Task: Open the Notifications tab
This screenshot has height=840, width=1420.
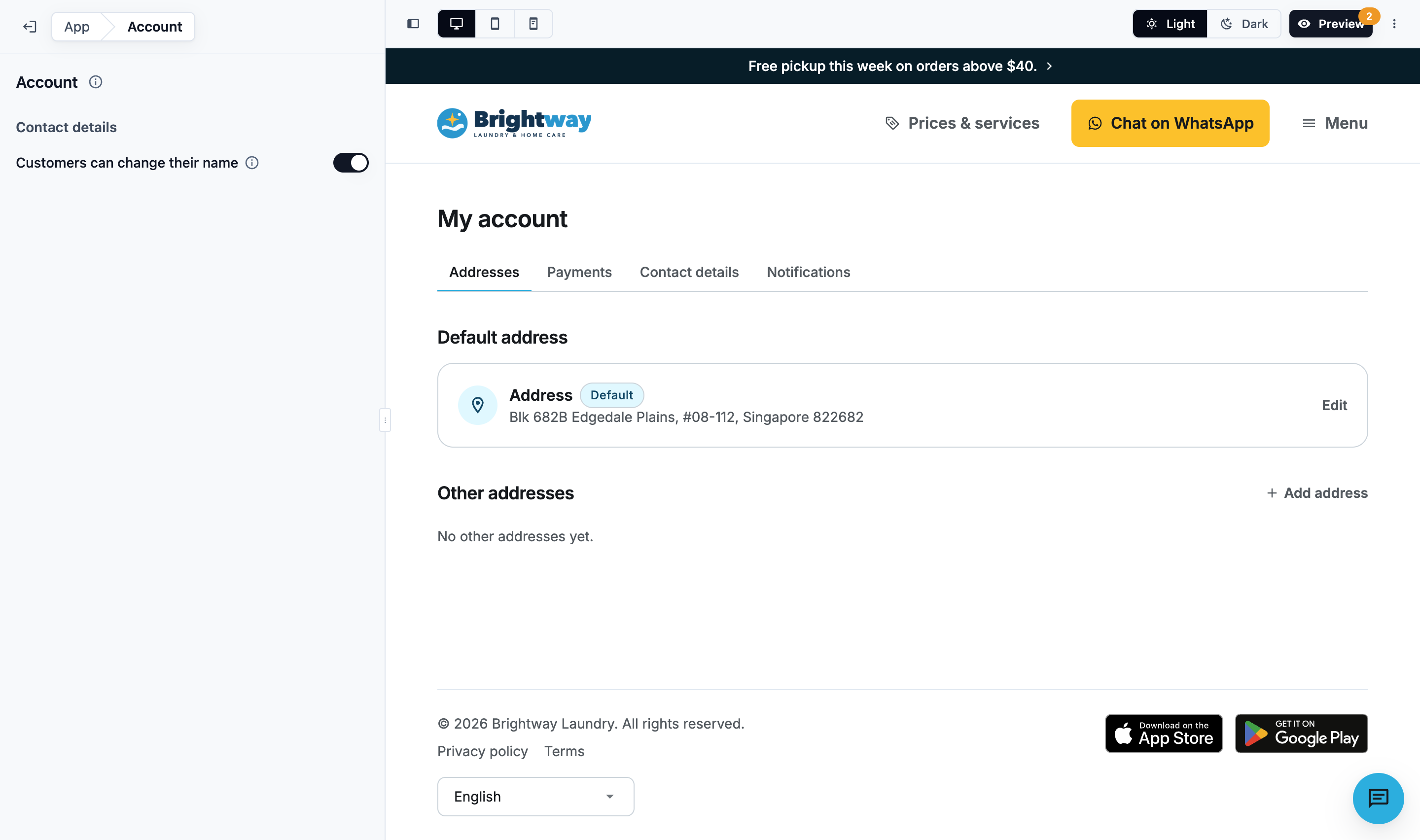Action: [808, 272]
